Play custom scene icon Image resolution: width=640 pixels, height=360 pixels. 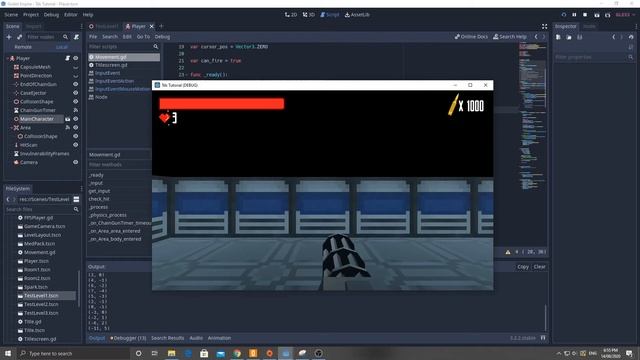(607, 15)
